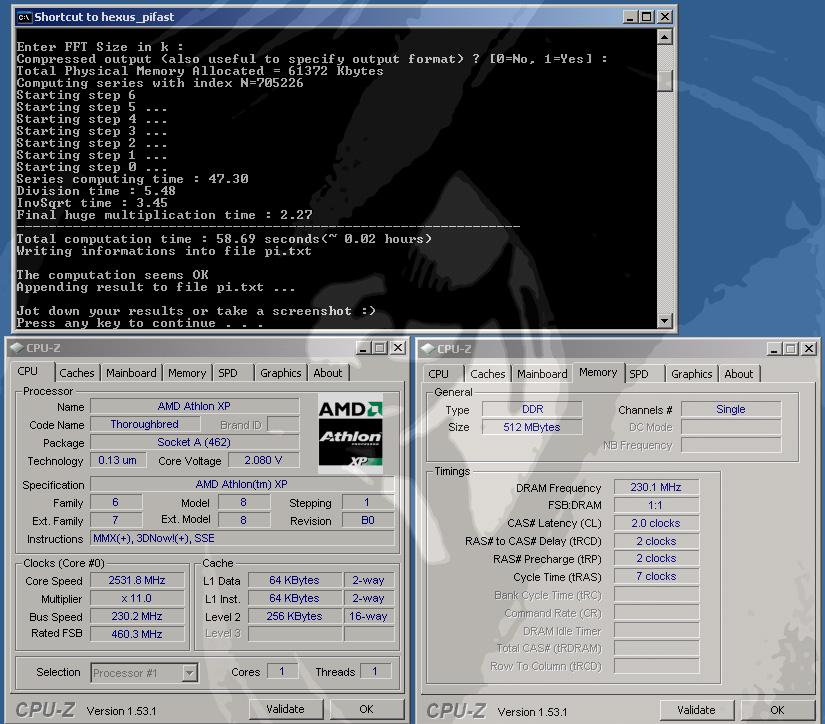The height and width of the screenshot is (724, 825).
Task: Click the Technology value 0.13 um
Action: [x=117, y=460]
